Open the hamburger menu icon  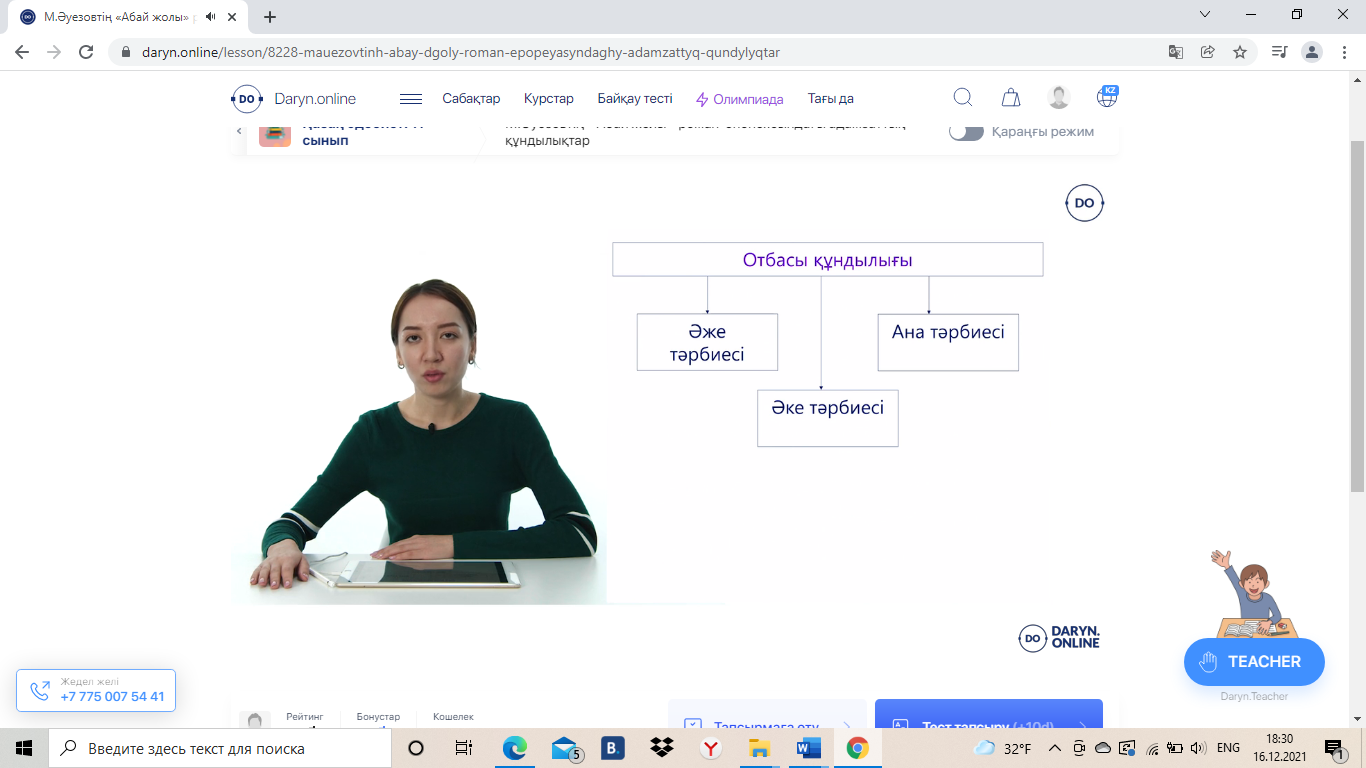coord(410,99)
